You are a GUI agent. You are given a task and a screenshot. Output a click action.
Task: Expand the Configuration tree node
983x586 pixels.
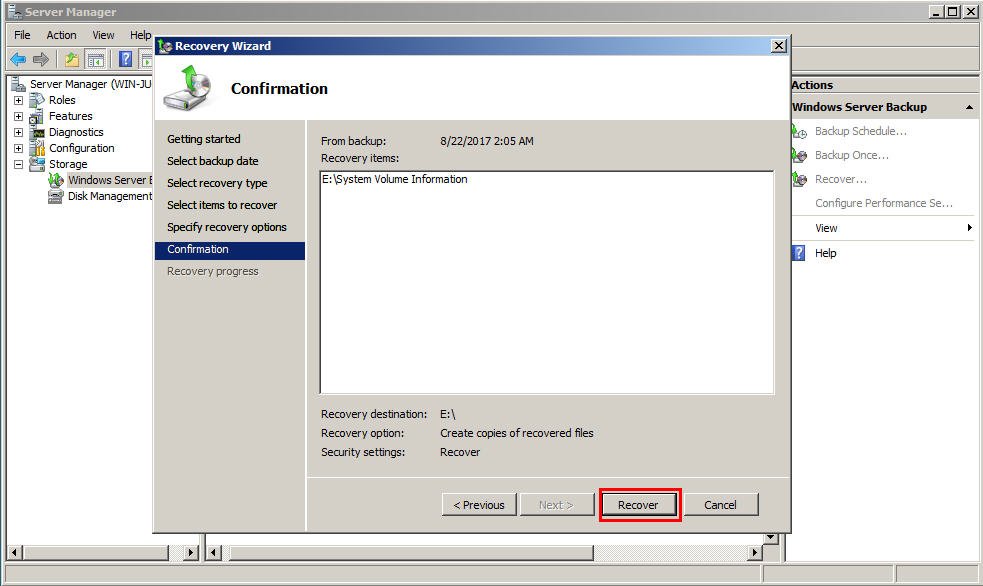pos(18,149)
